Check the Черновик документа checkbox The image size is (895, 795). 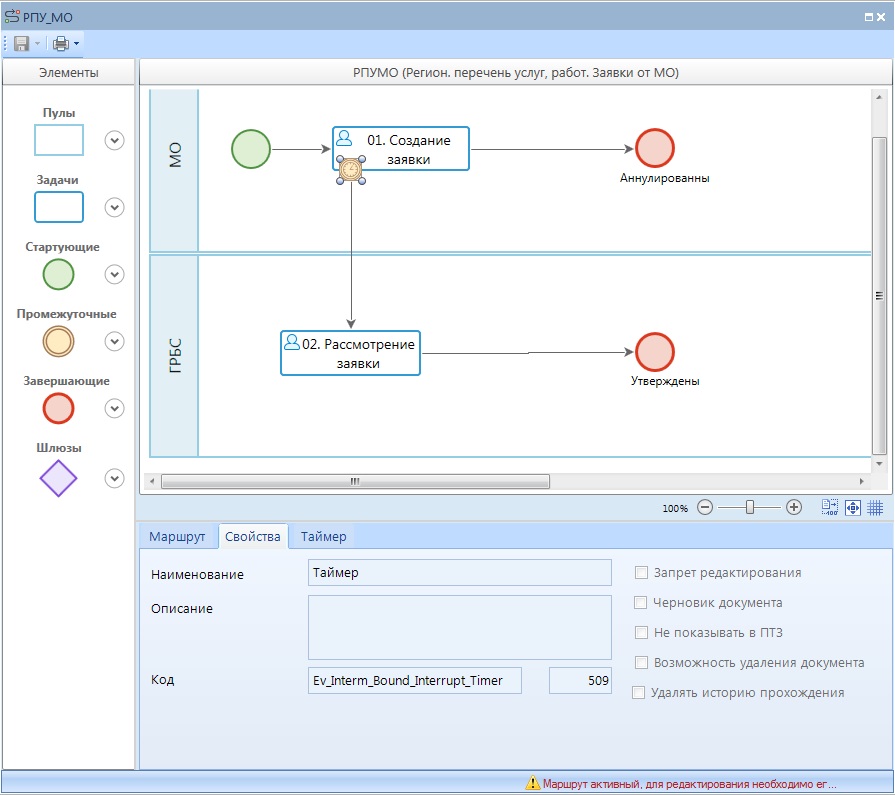(642, 603)
